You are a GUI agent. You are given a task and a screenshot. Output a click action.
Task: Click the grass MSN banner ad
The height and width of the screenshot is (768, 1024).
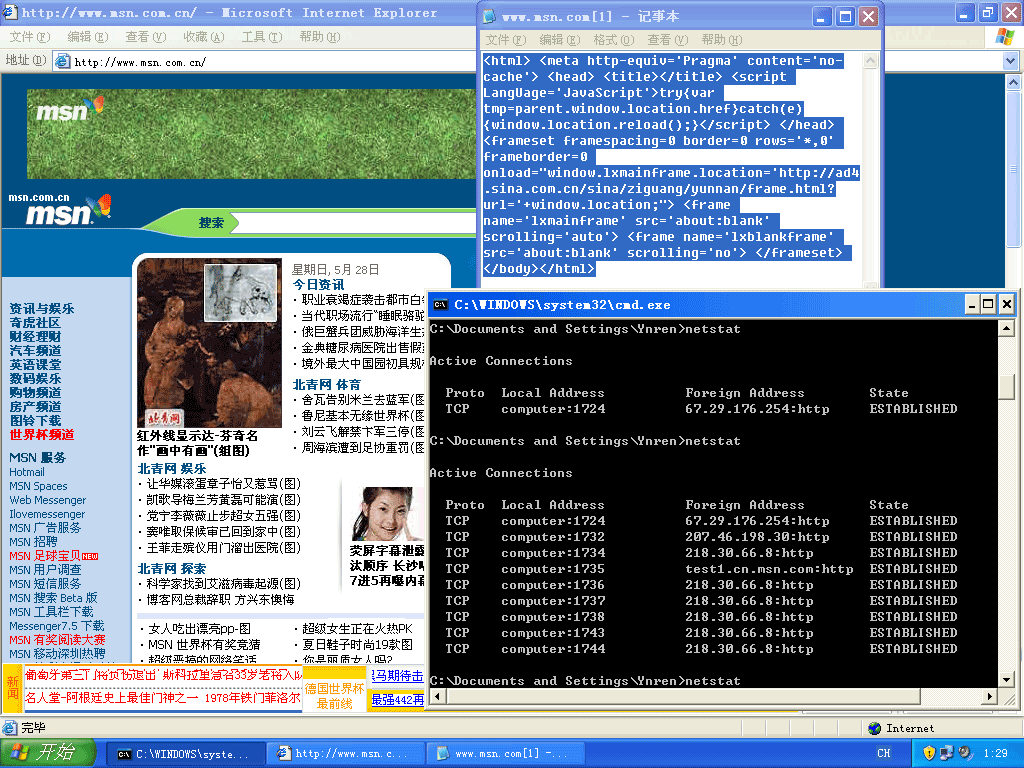pos(251,134)
